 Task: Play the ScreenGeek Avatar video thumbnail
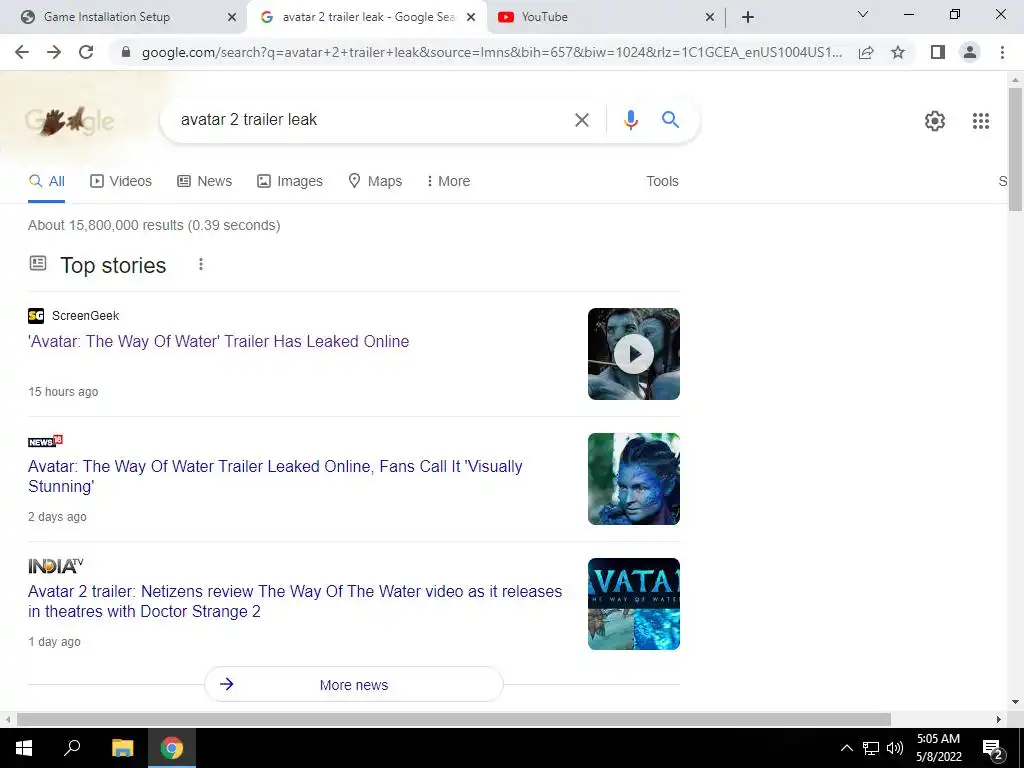[633, 354]
